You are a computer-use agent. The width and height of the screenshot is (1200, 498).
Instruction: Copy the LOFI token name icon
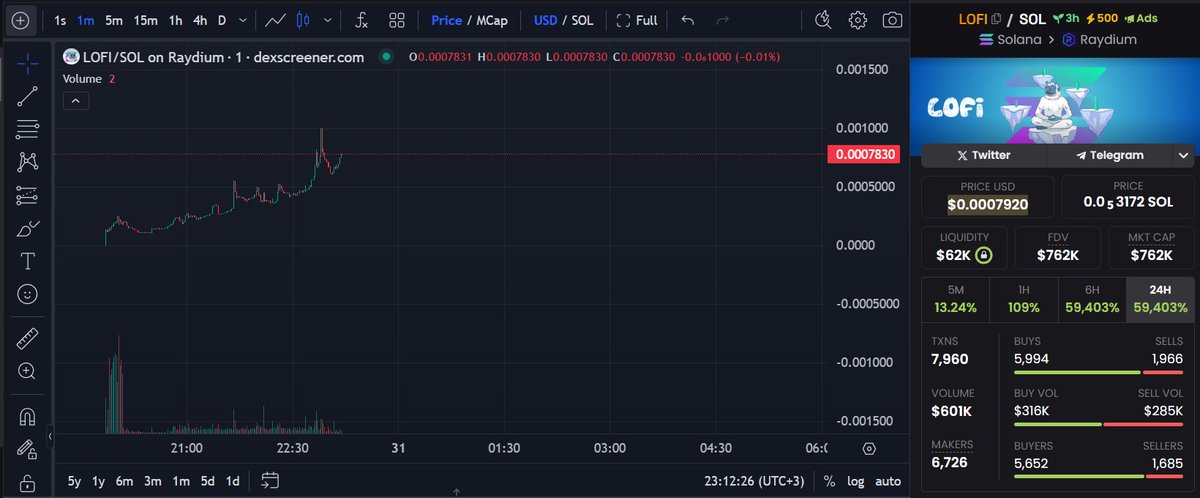point(996,20)
